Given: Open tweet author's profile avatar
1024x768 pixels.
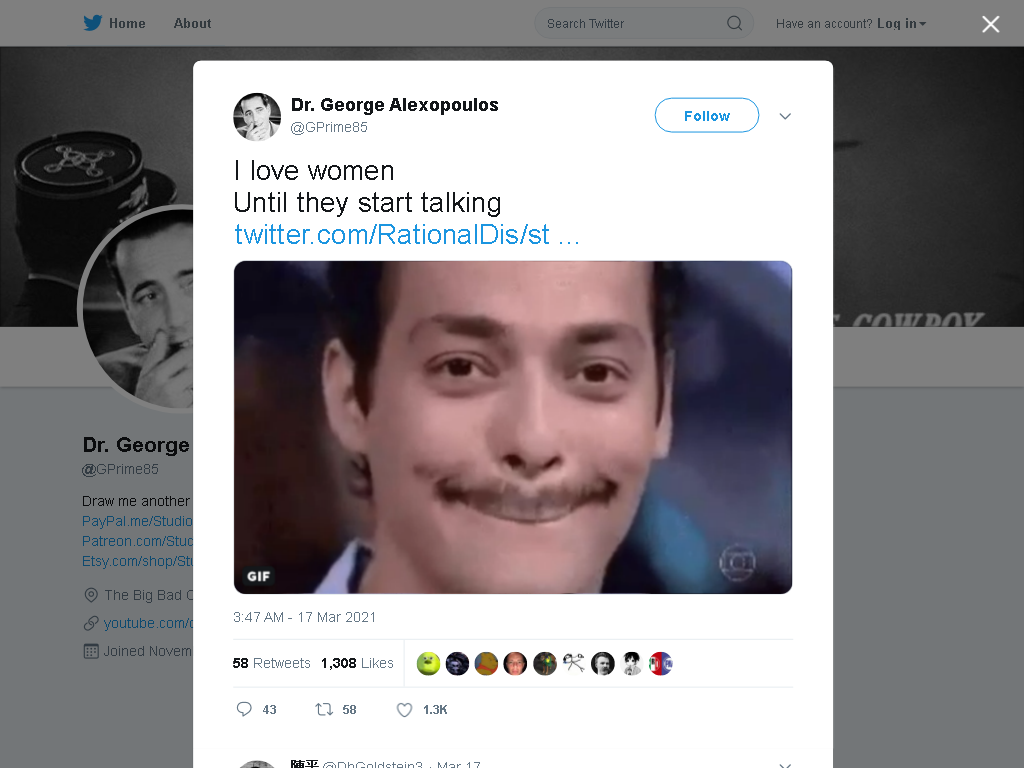Looking at the screenshot, I should [x=257, y=117].
